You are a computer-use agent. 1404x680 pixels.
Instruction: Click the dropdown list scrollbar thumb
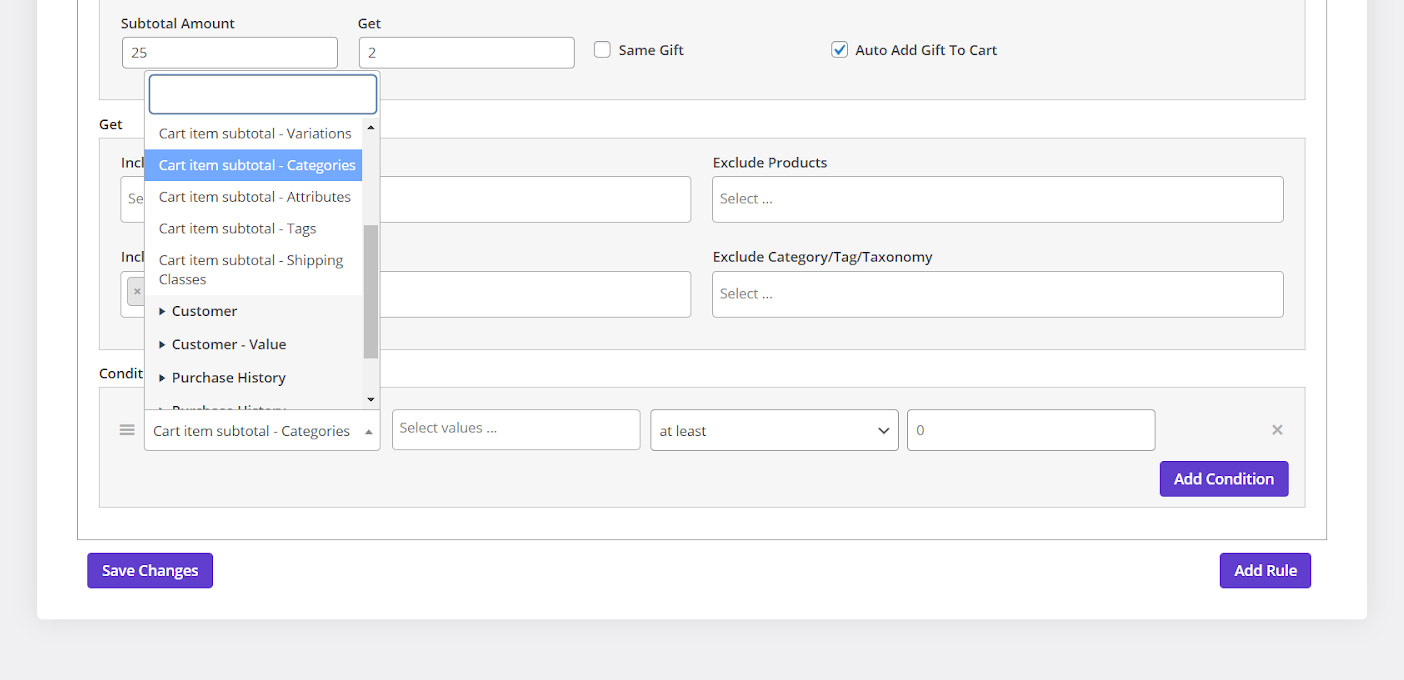(x=371, y=290)
